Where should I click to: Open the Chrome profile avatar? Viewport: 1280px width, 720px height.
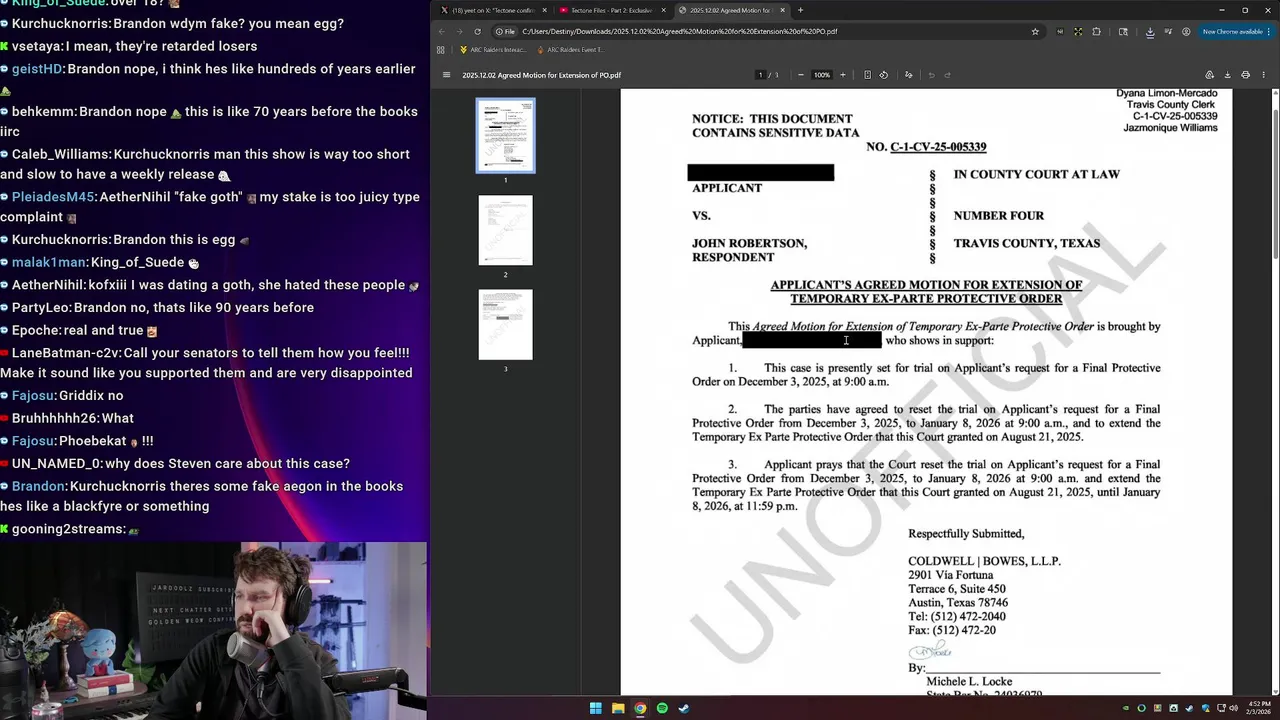pyautogui.click(x=1186, y=32)
